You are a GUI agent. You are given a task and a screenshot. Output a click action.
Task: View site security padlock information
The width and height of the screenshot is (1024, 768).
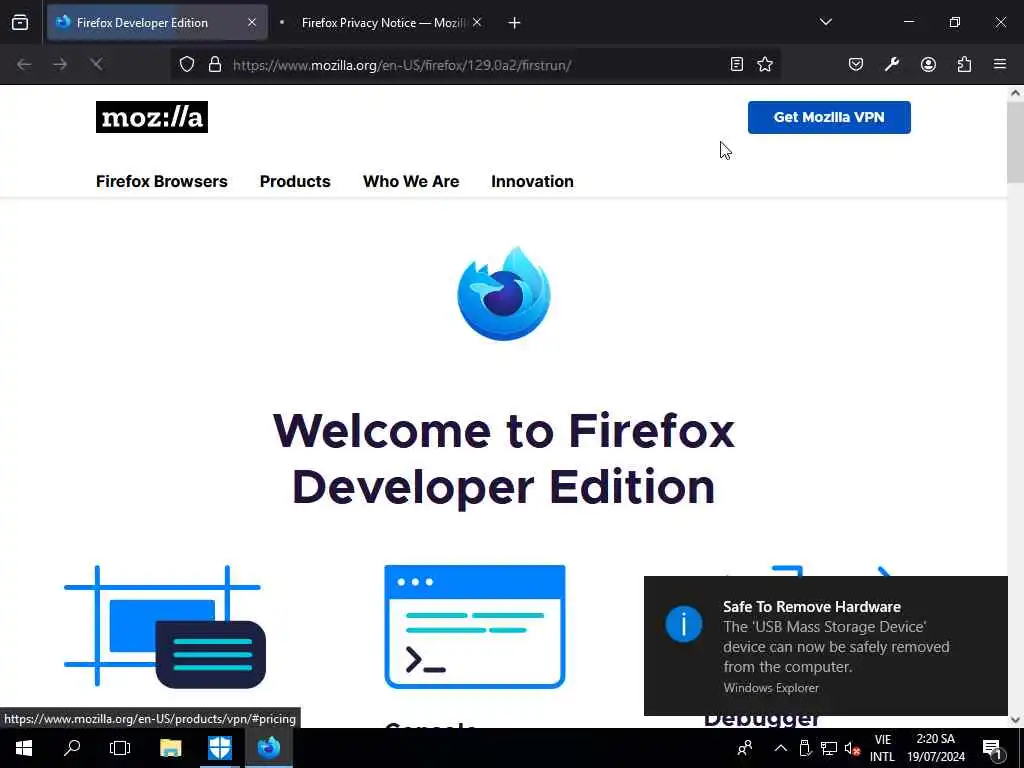tap(215, 65)
